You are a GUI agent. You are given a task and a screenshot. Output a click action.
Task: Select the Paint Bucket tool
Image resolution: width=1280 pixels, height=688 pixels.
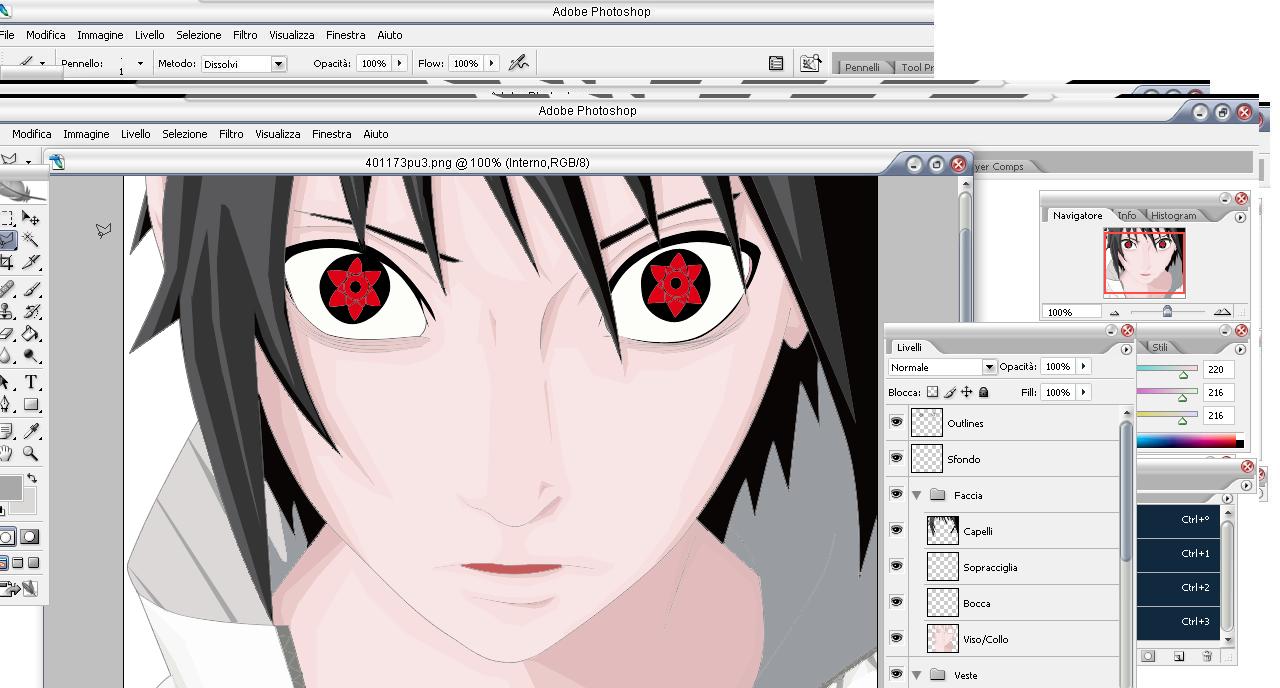pos(31,334)
